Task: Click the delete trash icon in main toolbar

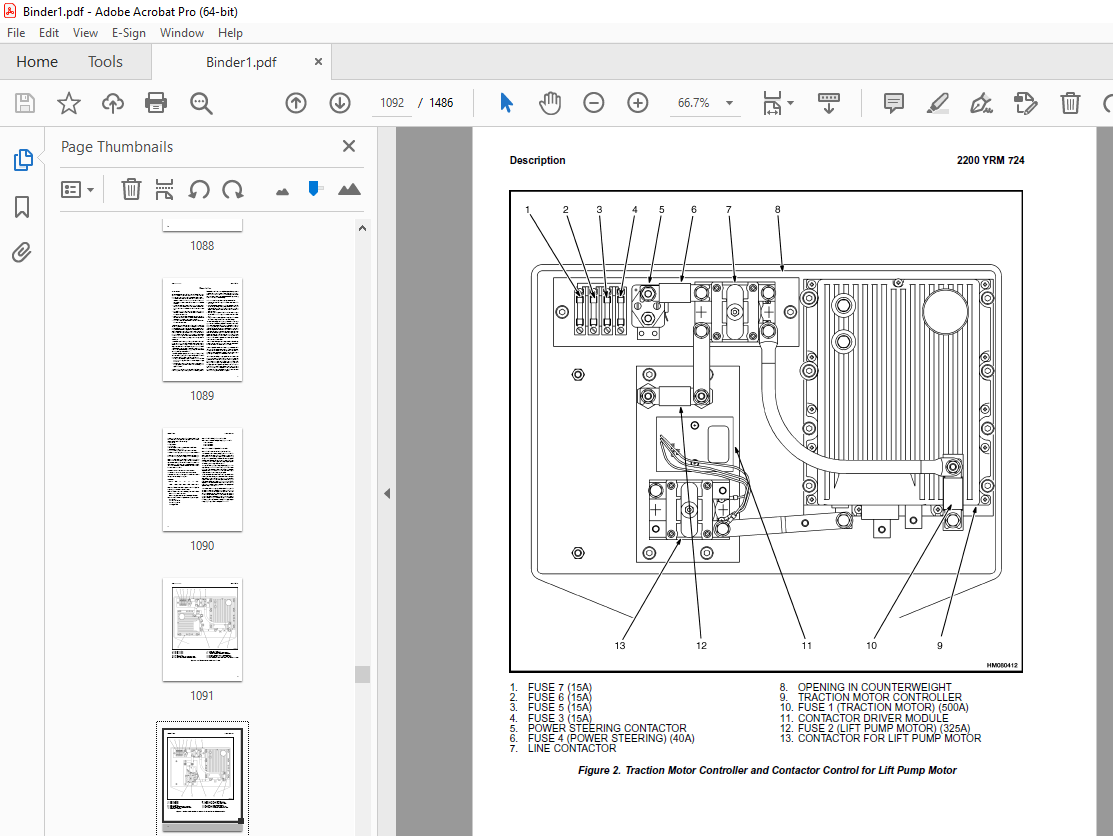Action: [x=1070, y=103]
